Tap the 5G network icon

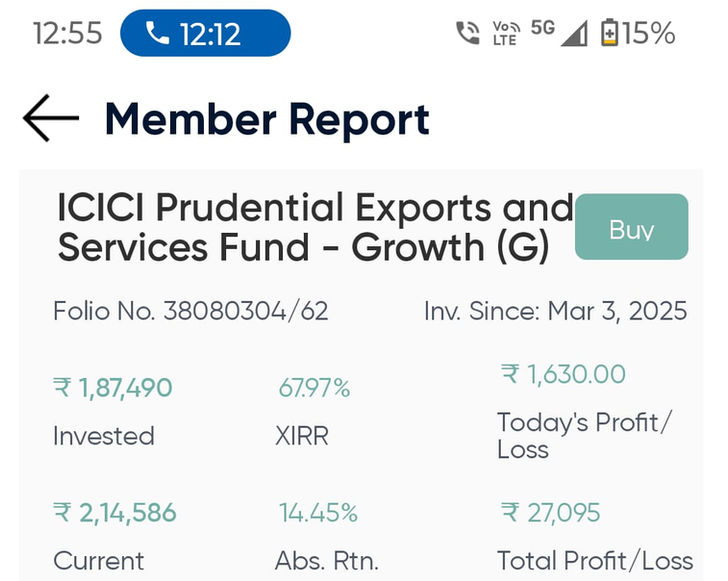pos(543,28)
